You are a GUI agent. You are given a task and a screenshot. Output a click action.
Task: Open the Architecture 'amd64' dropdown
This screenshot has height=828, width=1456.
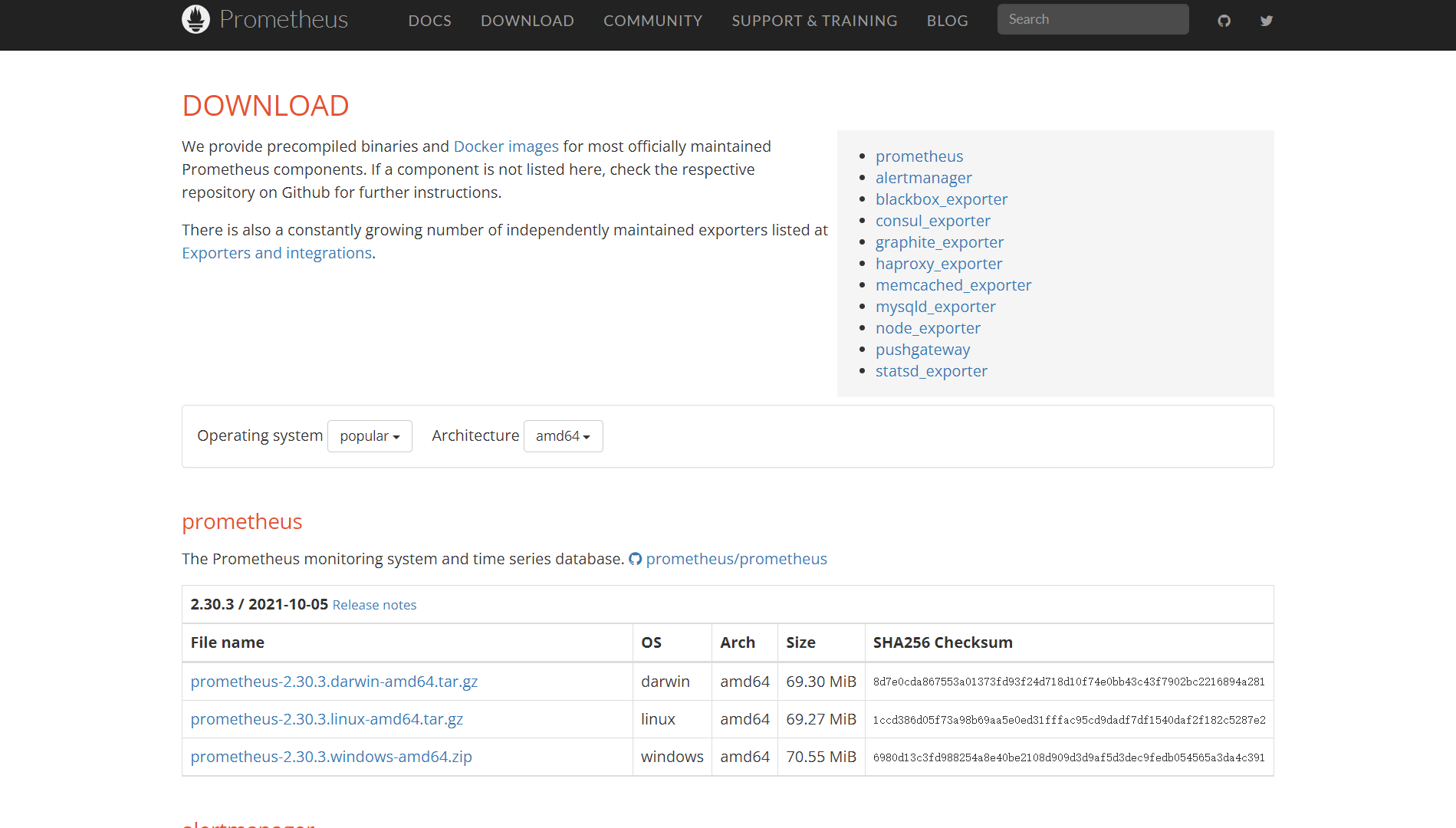[563, 435]
